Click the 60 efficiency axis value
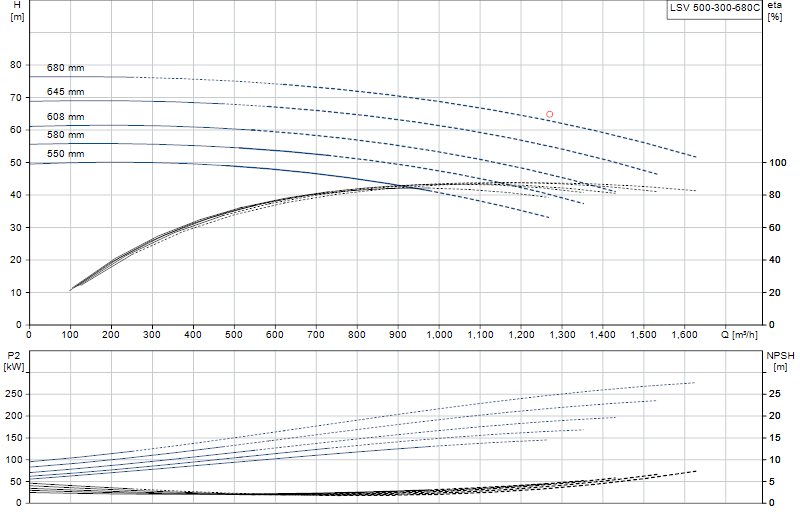Screen dimensions: 800x520 774,228
